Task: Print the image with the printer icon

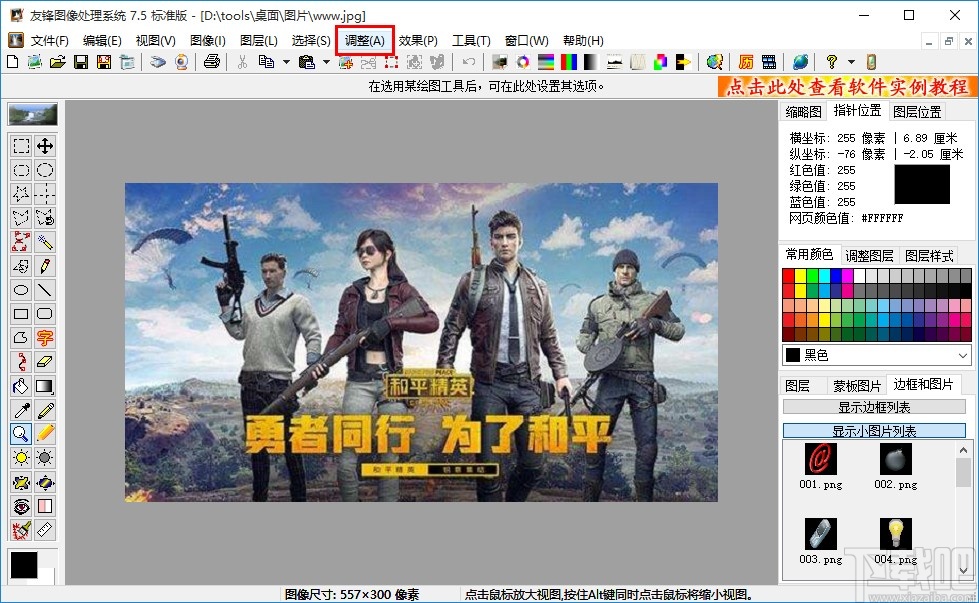Action: coord(212,62)
